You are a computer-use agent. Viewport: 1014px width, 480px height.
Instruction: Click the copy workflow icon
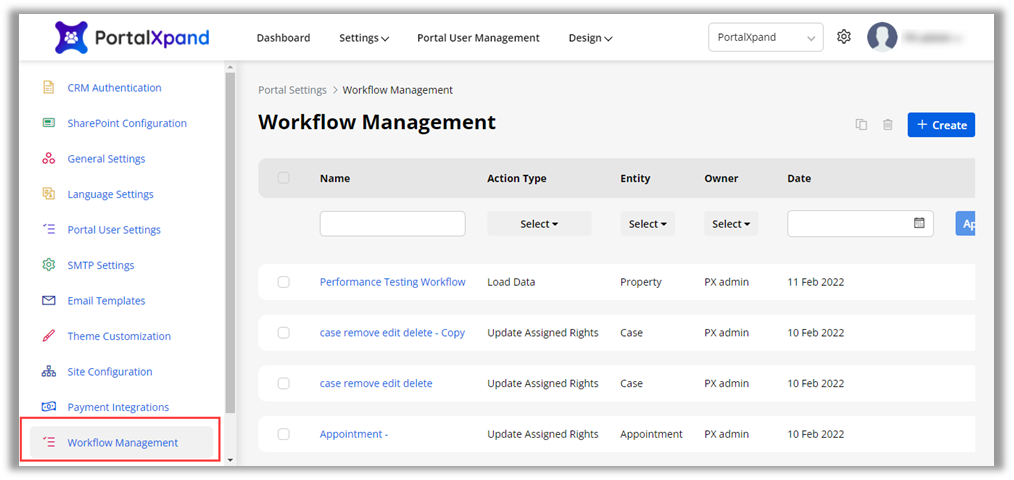click(x=861, y=125)
